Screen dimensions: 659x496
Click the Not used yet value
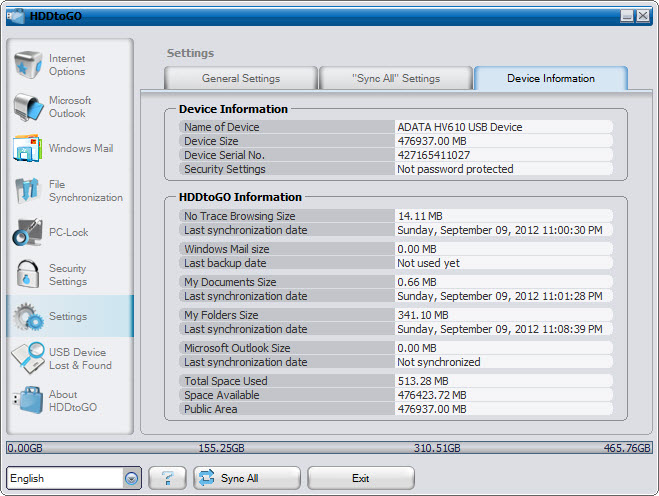tap(429, 263)
